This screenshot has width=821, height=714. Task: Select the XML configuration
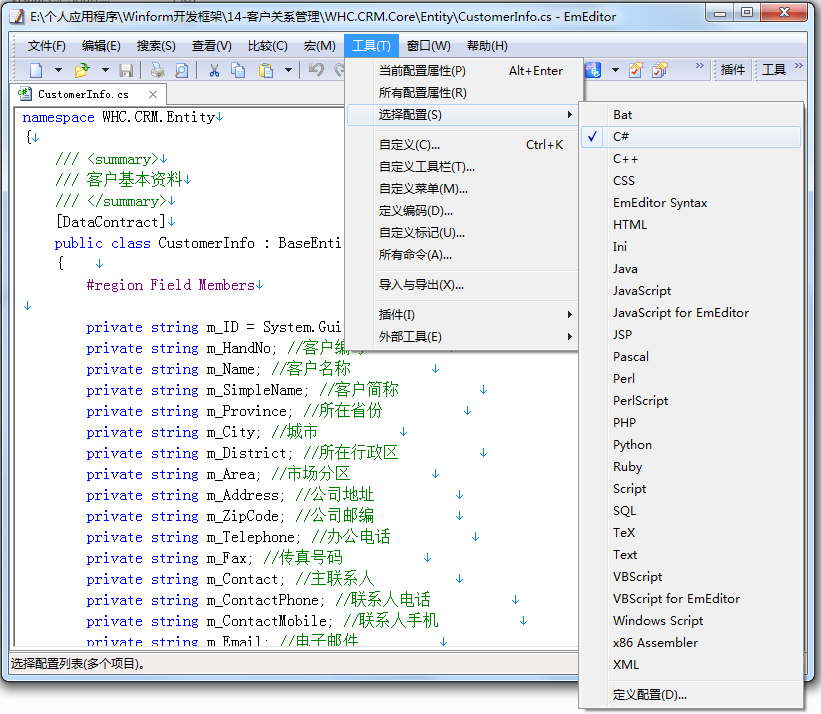coord(691,664)
